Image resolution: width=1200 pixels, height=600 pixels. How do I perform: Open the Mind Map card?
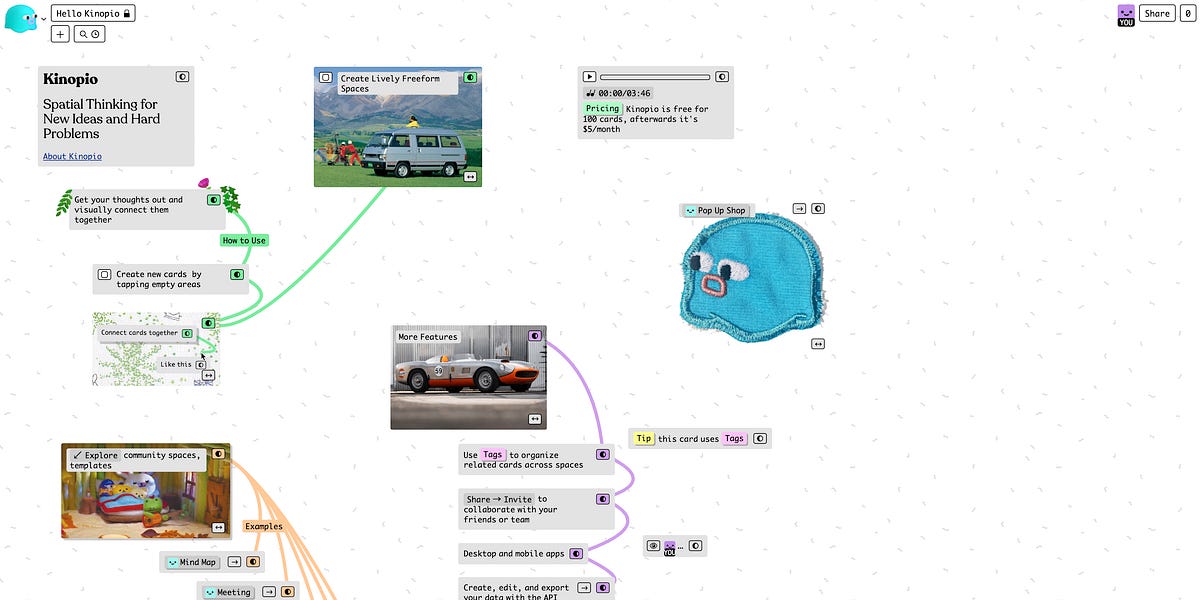coord(191,562)
